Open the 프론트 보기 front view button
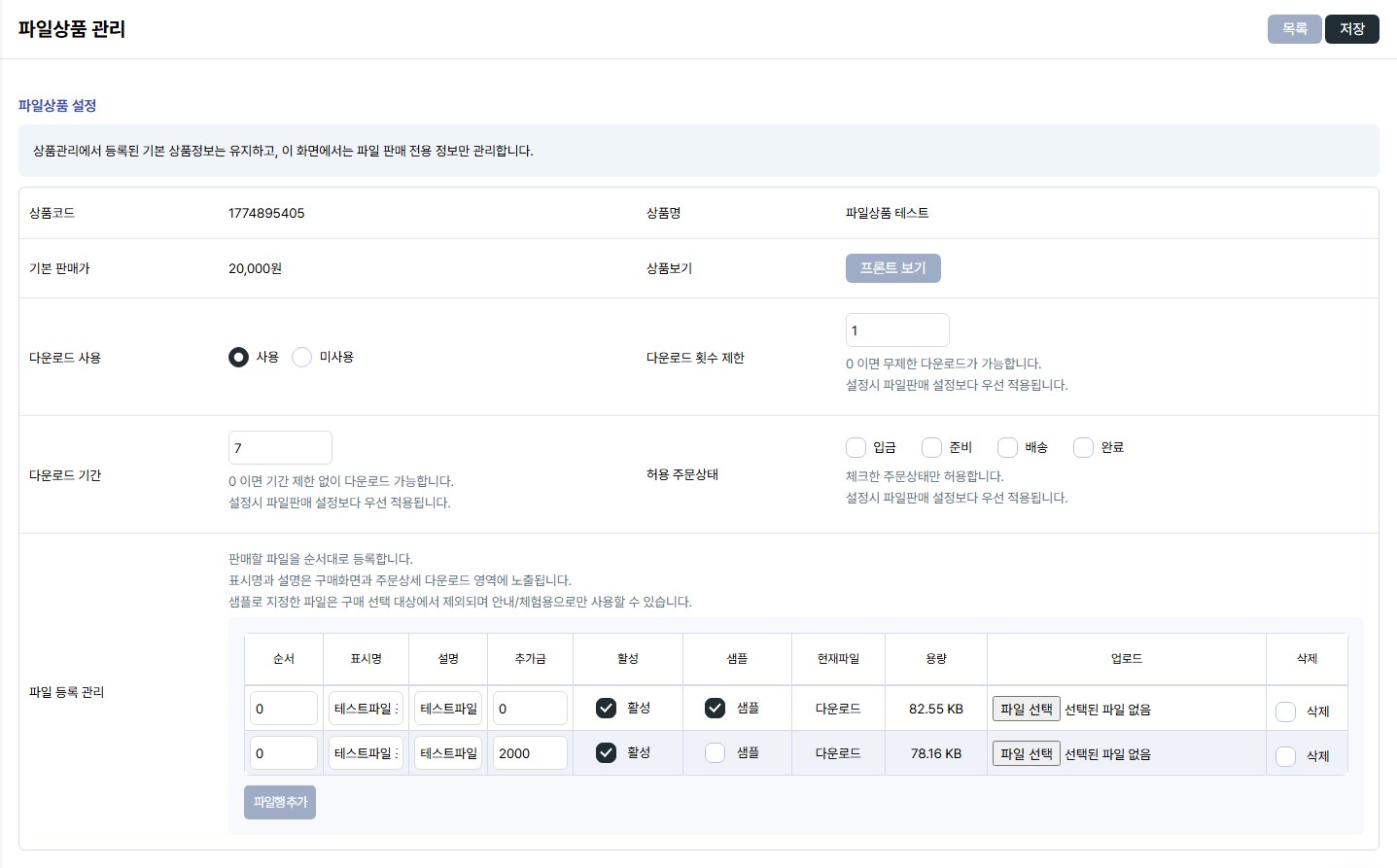The image size is (1397, 868). [892, 268]
